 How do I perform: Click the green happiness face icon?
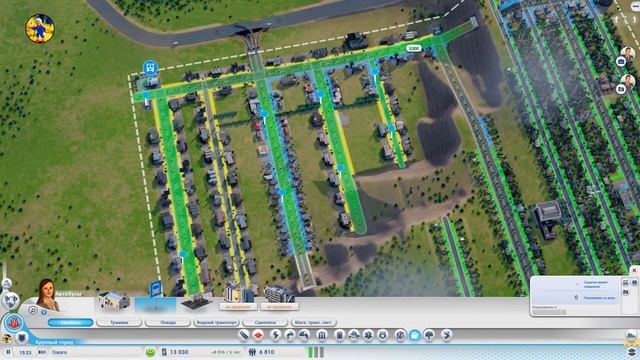click(150, 352)
